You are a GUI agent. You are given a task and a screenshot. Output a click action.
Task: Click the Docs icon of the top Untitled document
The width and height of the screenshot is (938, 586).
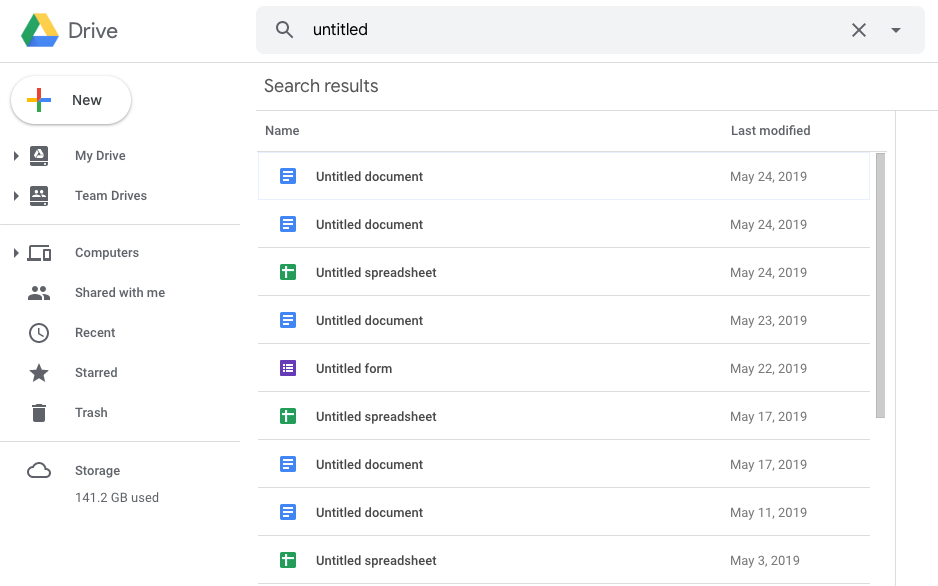288,176
